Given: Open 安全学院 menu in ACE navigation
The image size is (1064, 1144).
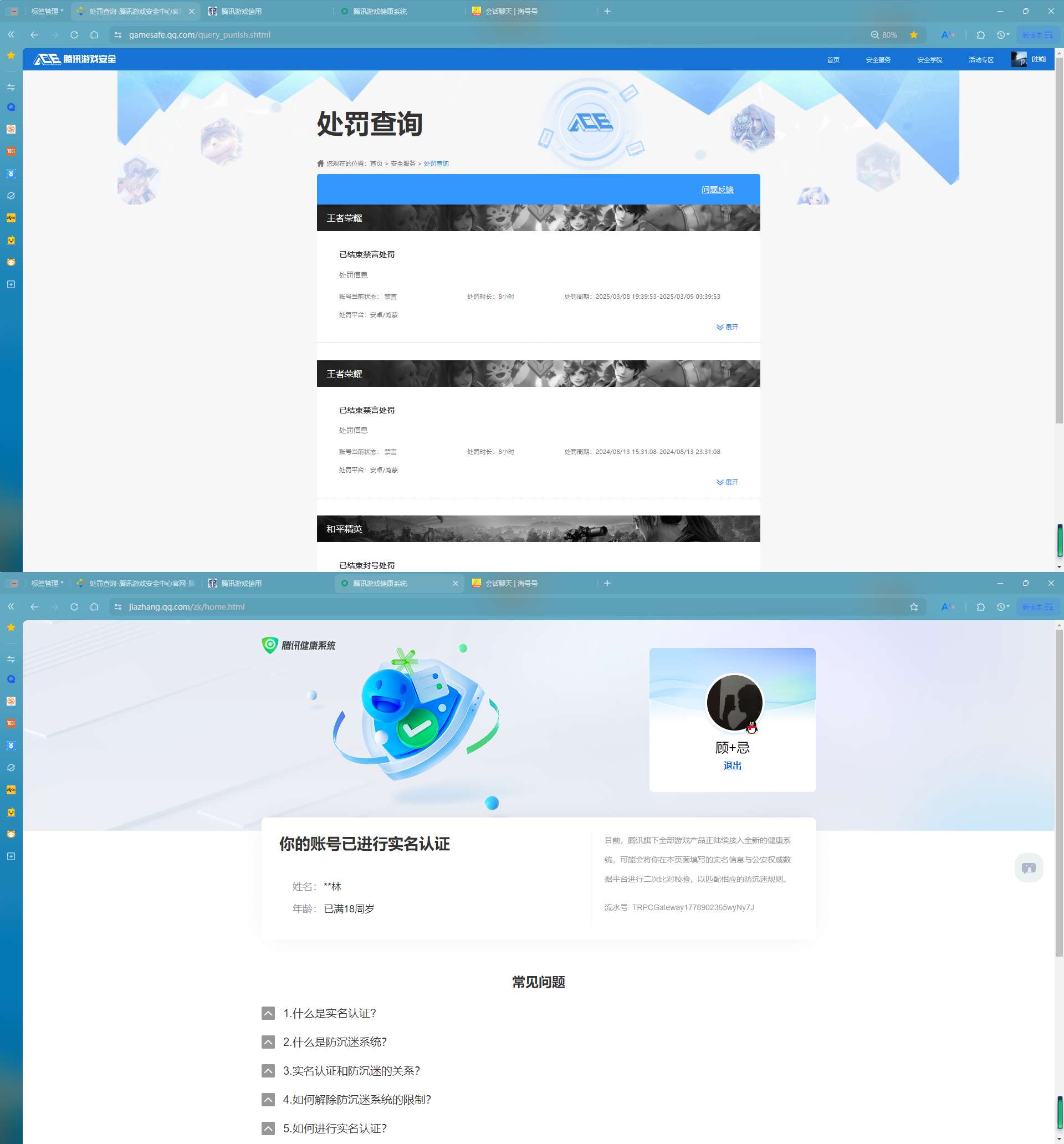Looking at the screenshot, I should [x=929, y=60].
